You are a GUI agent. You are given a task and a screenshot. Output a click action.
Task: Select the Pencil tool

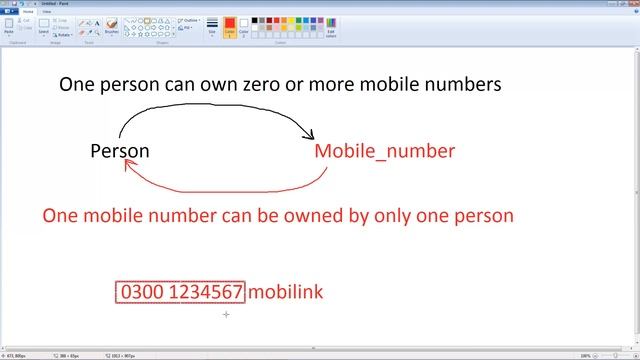tap(81, 23)
